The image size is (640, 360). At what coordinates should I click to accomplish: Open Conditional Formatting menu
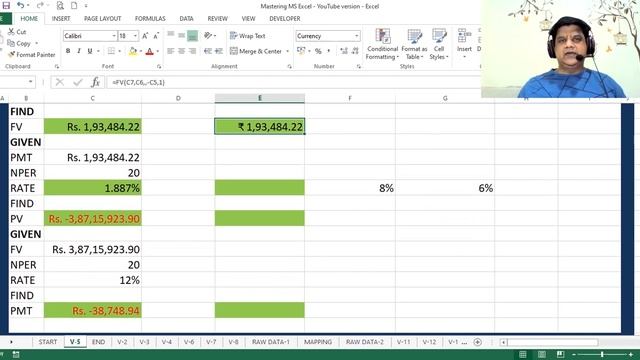(x=382, y=44)
